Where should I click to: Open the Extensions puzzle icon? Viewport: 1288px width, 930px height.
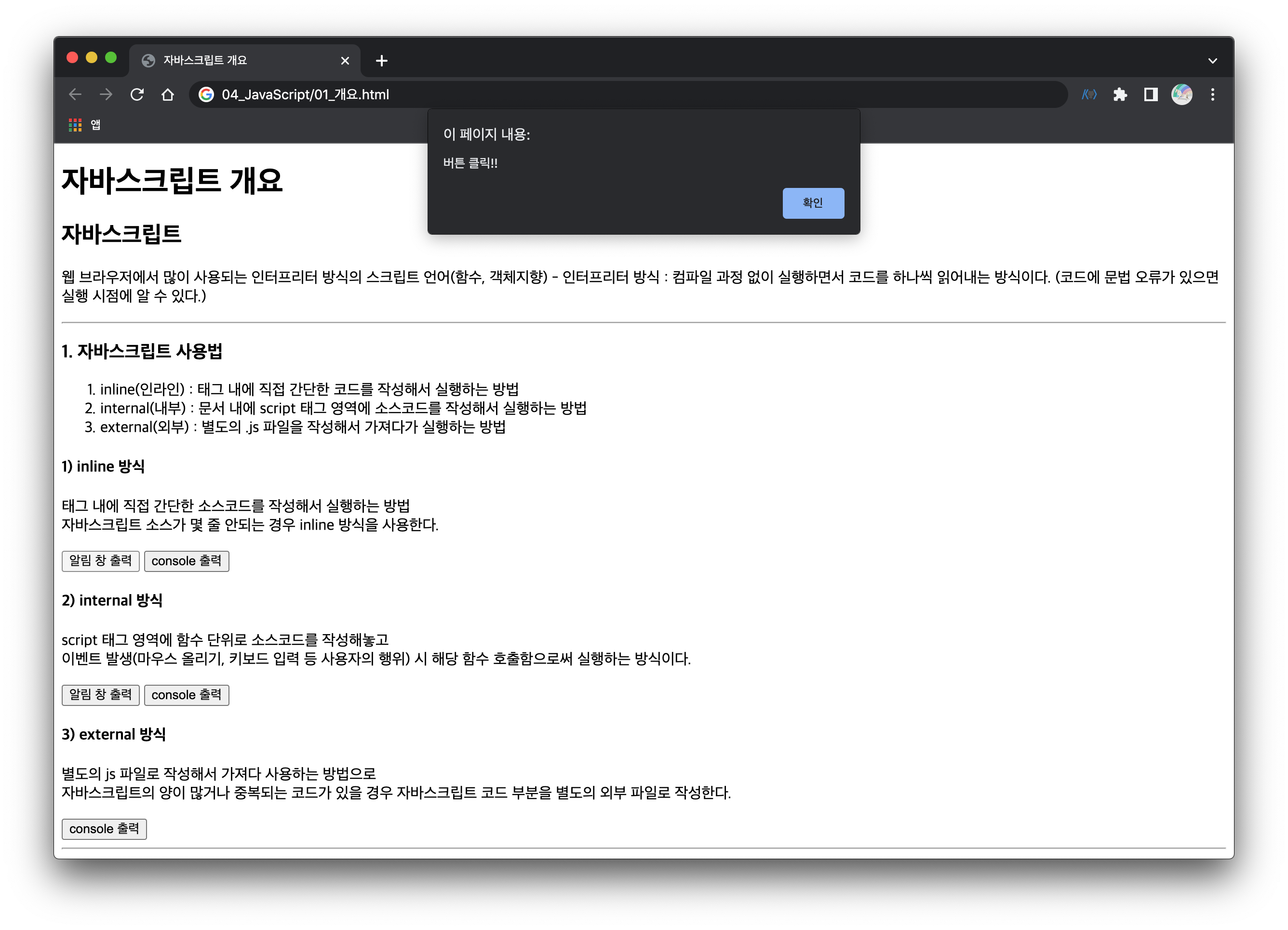pyautogui.click(x=1120, y=94)
